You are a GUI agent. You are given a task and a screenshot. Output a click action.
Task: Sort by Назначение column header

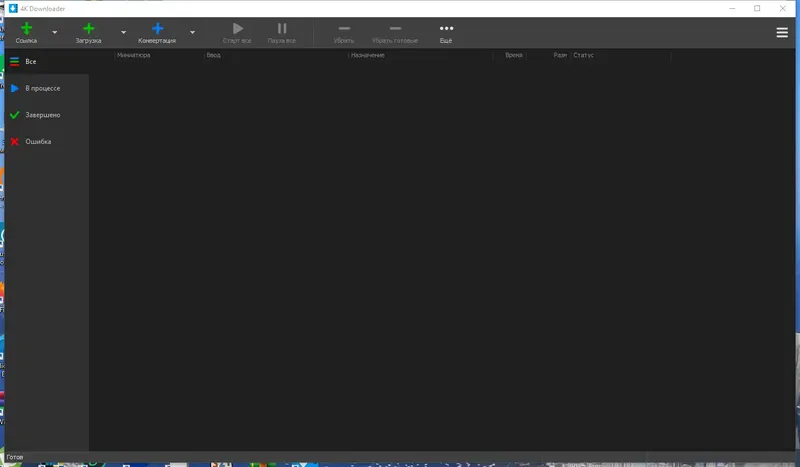[368, 55]
